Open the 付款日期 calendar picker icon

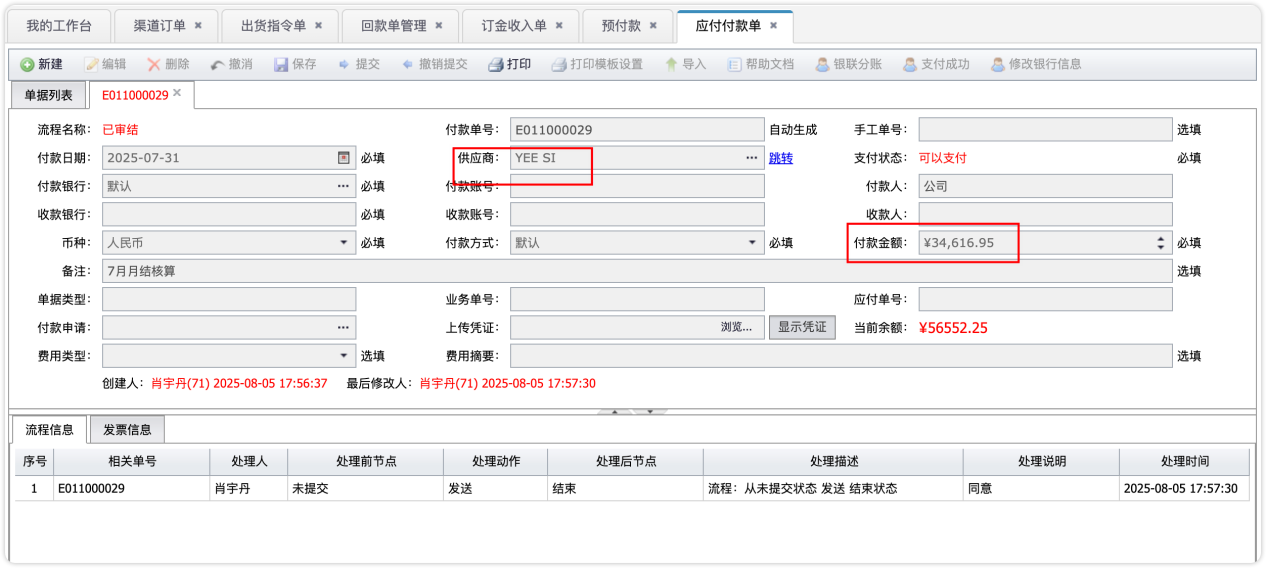[343, 158]
